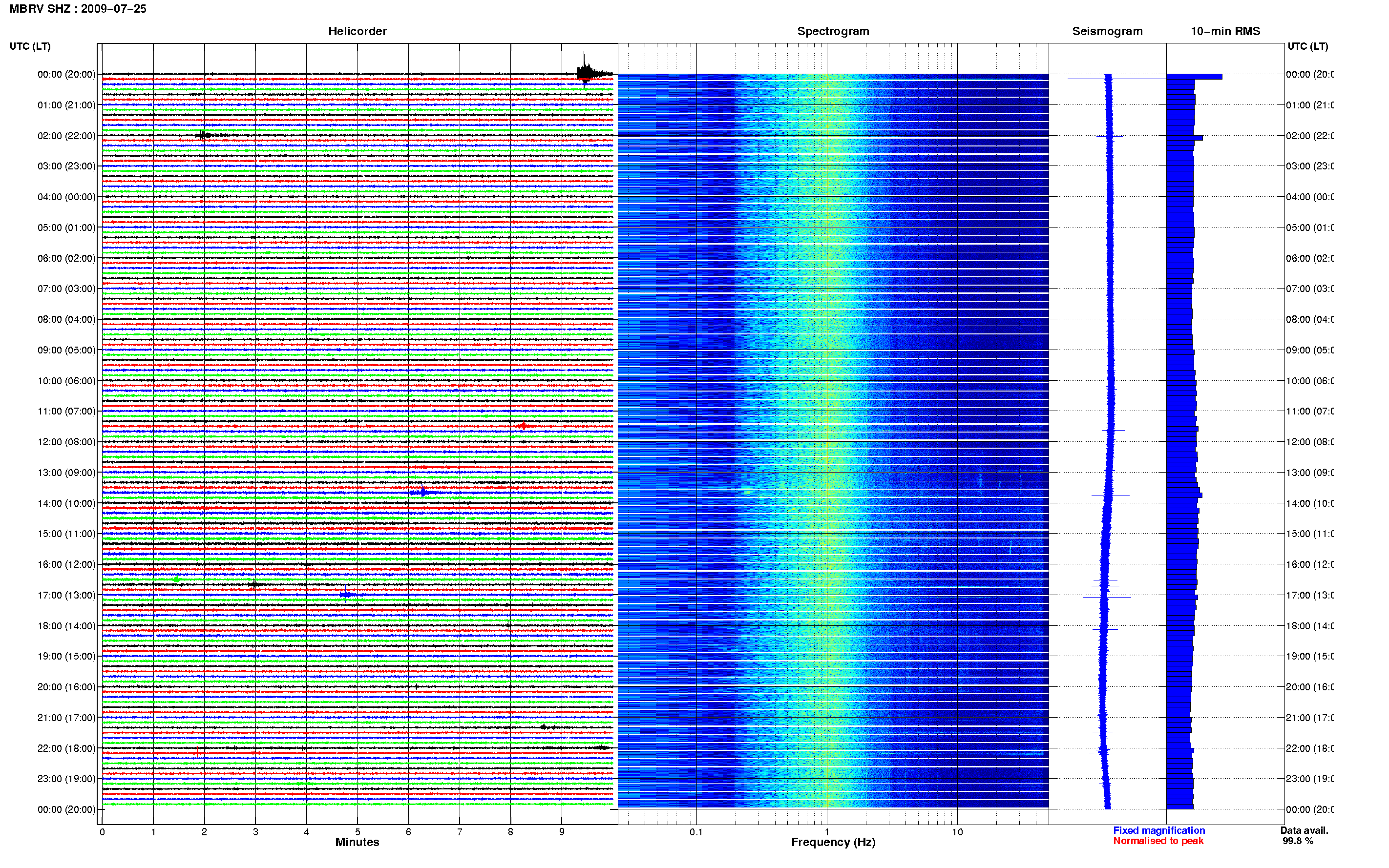The width and height of the screenshot is (1389, 868).
Task: Click right axis label 12:00 (08:0
Action: (1309, 441)
